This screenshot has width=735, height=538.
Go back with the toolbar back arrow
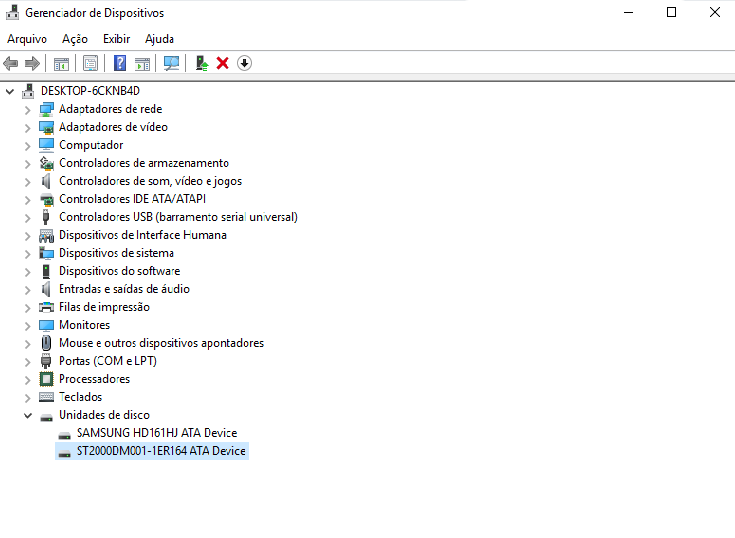click(x=10, y=63)
